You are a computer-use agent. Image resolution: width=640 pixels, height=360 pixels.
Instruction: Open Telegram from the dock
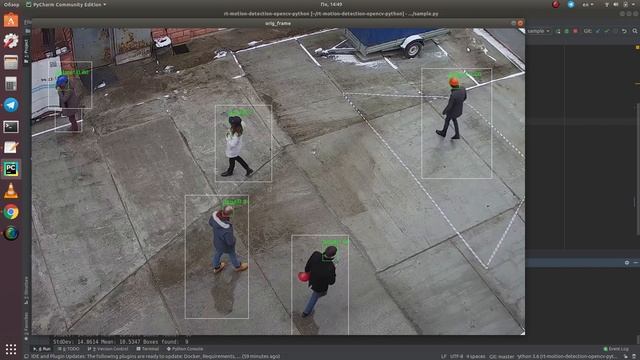point(11,105)
